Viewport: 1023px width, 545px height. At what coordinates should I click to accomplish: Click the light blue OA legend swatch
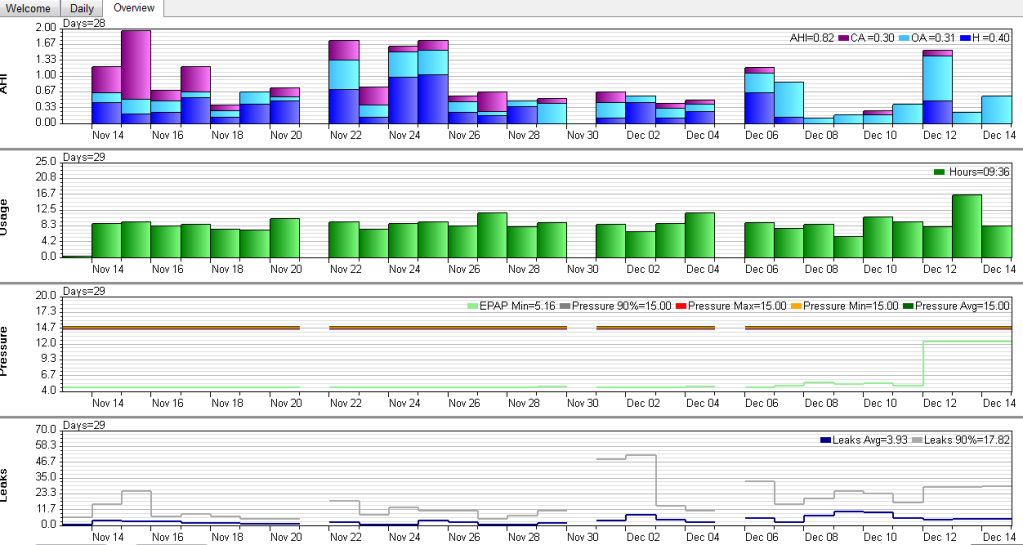click(902, 38)
